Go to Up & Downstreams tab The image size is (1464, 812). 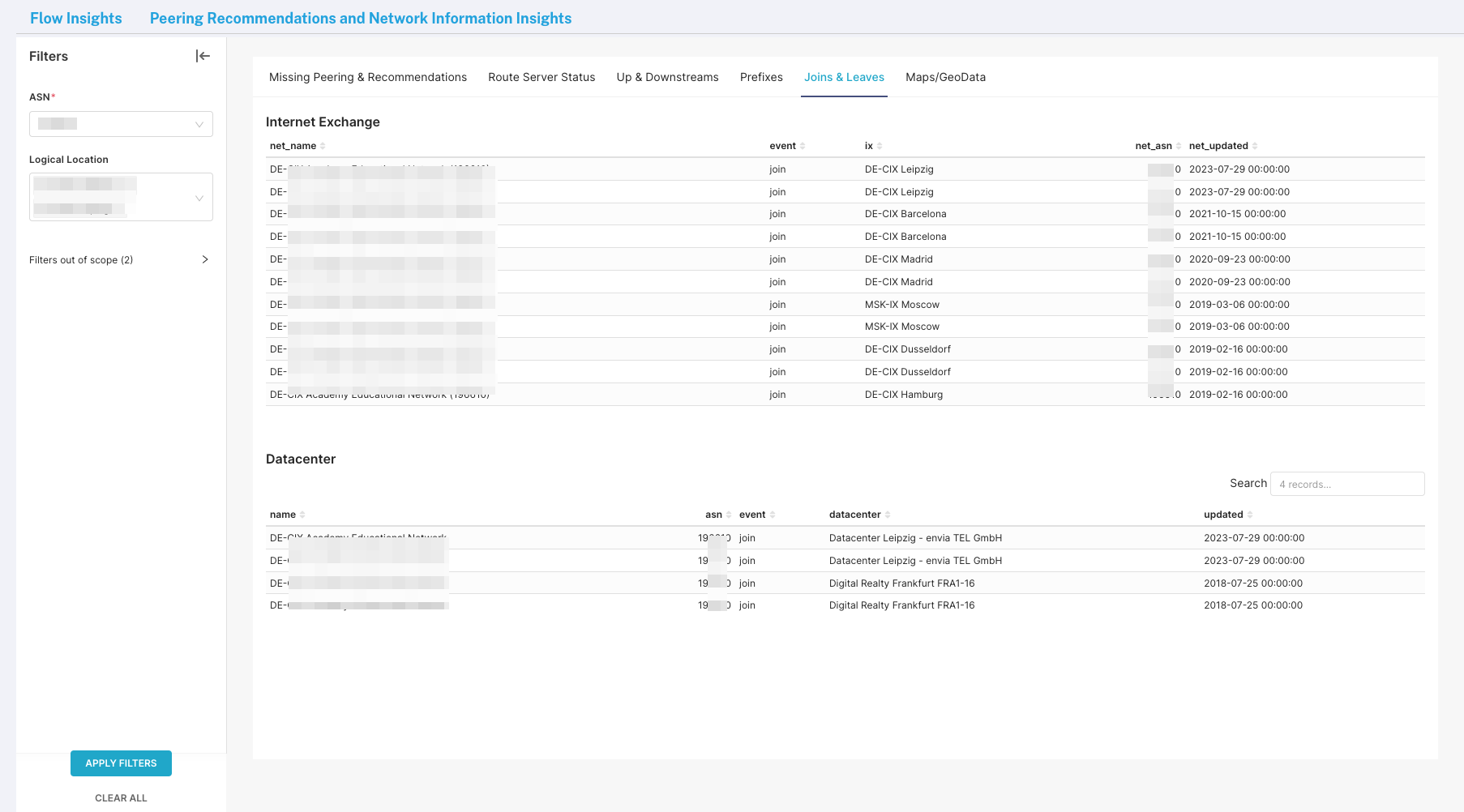tap(667, 77)
